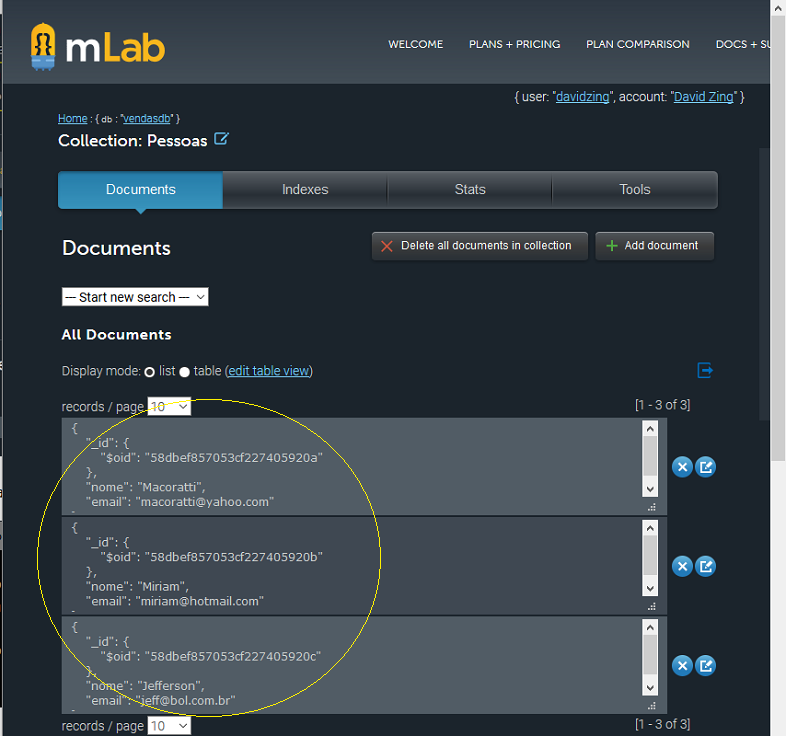Click the bottom [1 - 3 of 3] counter

pyautogui.click(x=663, y=724)
